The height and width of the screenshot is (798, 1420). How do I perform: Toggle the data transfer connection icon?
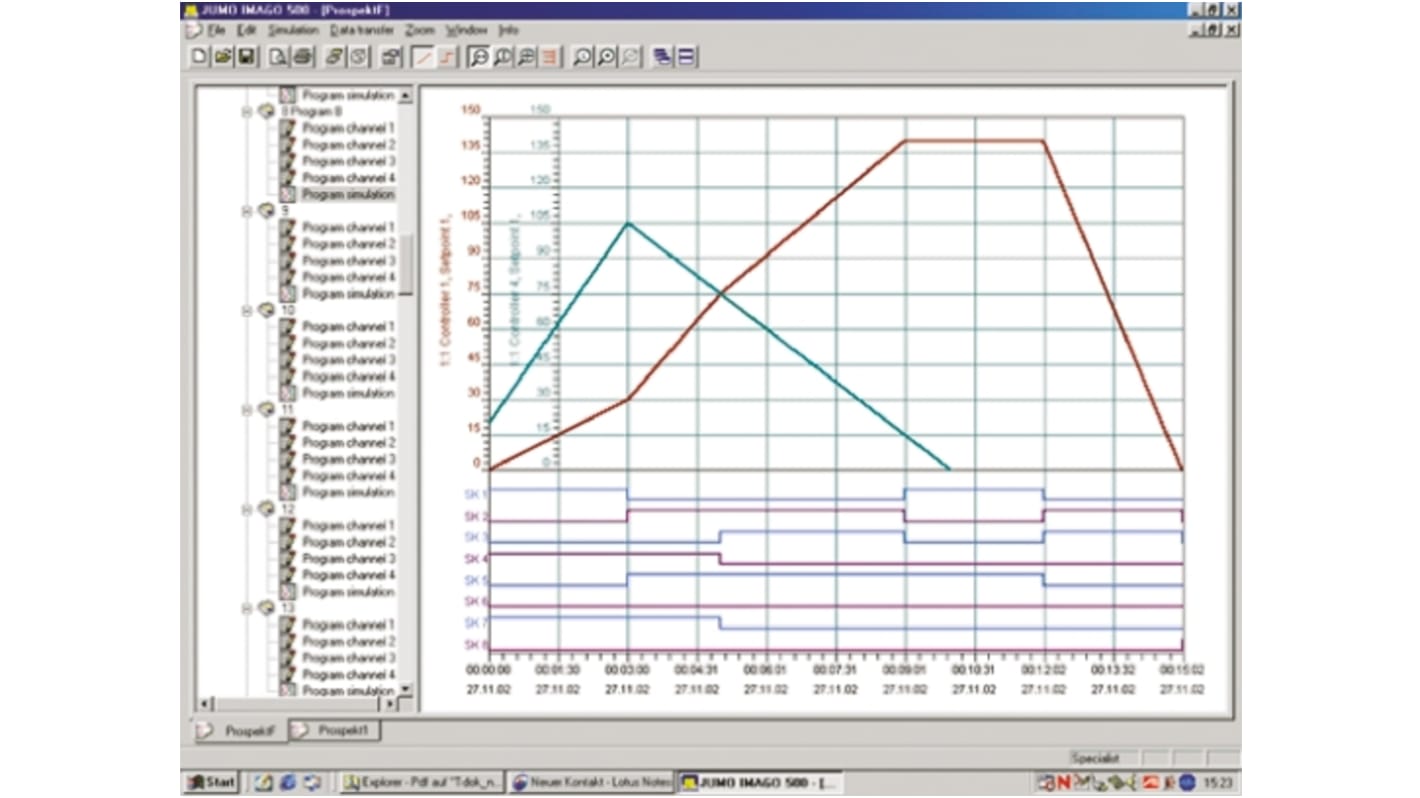[334, 57]
